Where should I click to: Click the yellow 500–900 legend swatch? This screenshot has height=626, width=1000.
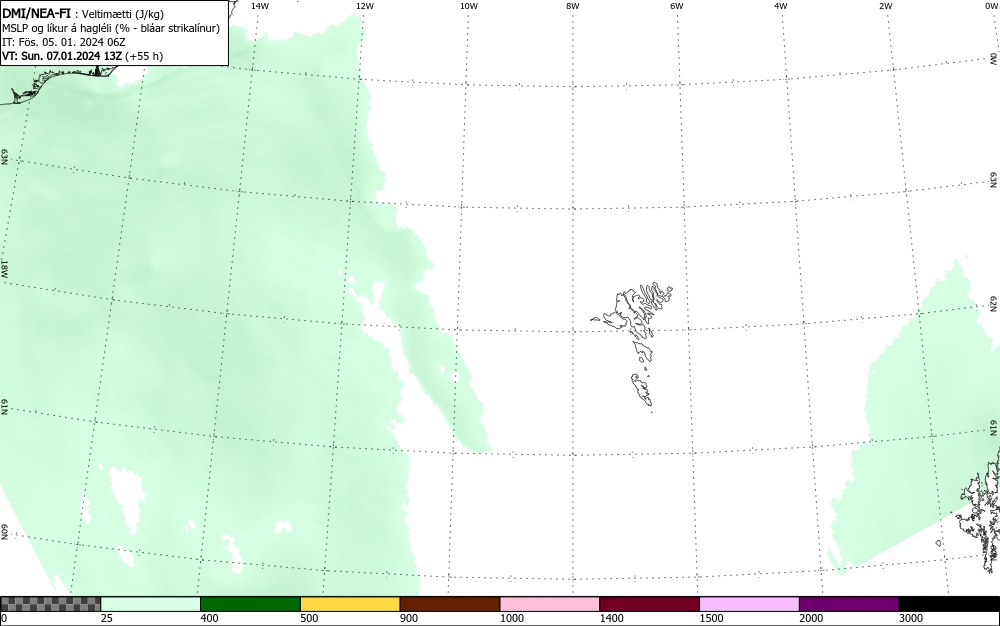(350, 604)
